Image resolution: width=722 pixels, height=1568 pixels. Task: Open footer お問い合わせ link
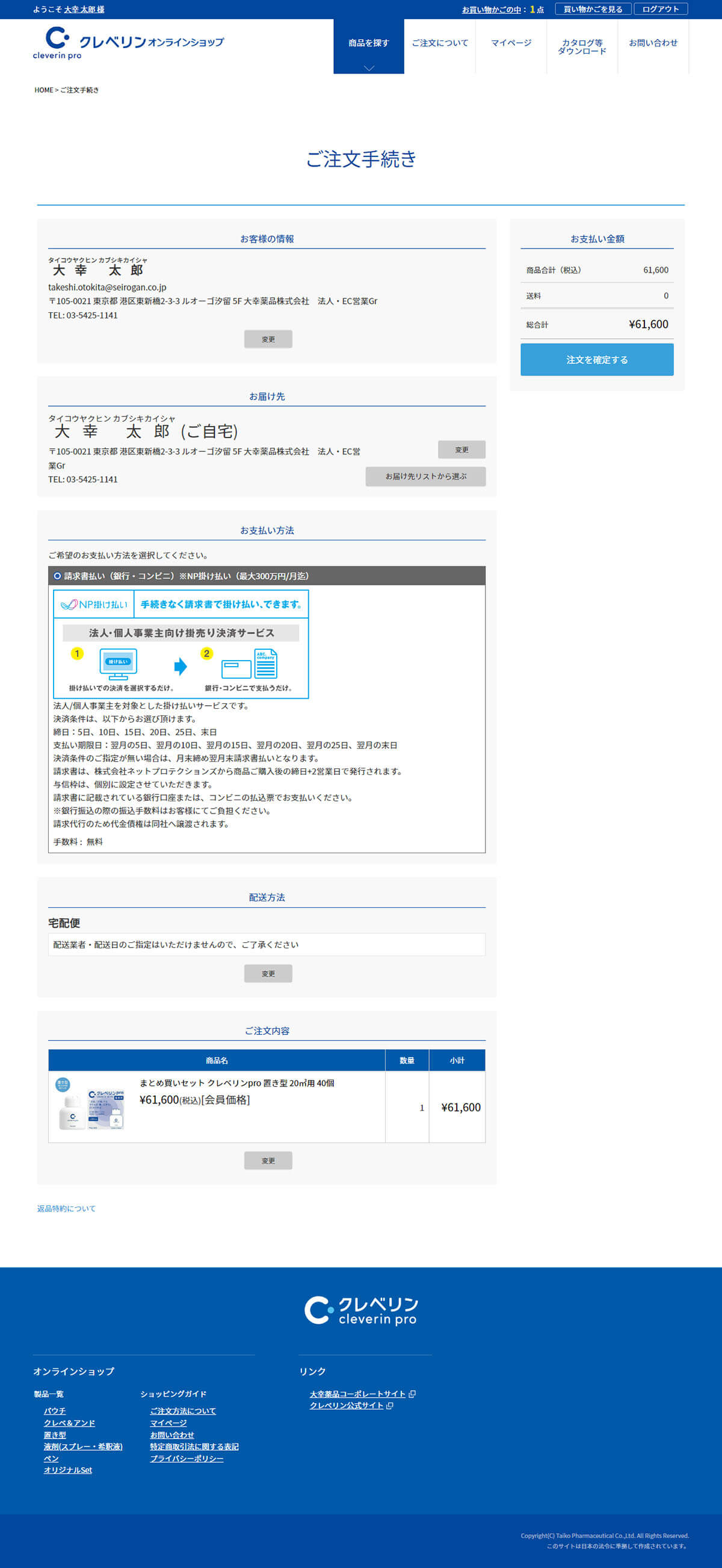point(171,1434)
